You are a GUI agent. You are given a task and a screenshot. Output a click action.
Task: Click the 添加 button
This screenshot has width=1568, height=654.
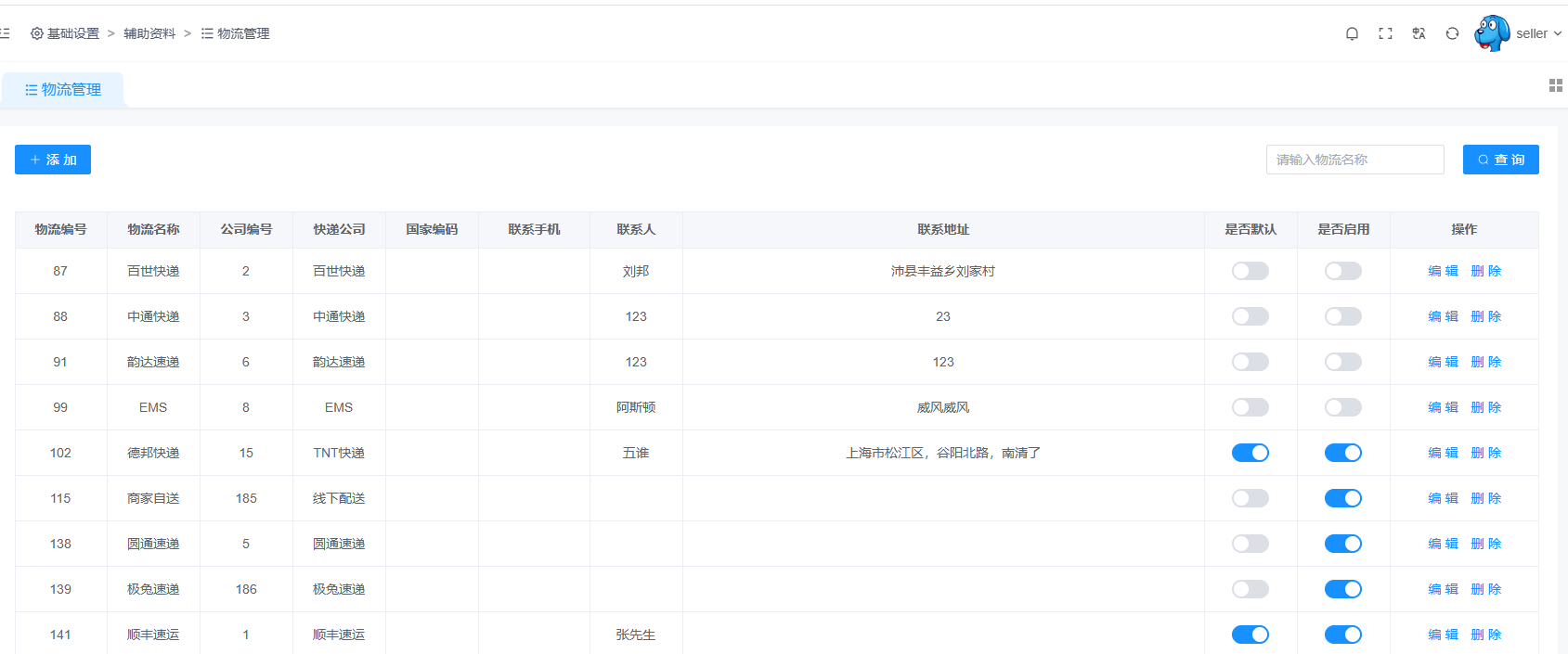(53, 160)
